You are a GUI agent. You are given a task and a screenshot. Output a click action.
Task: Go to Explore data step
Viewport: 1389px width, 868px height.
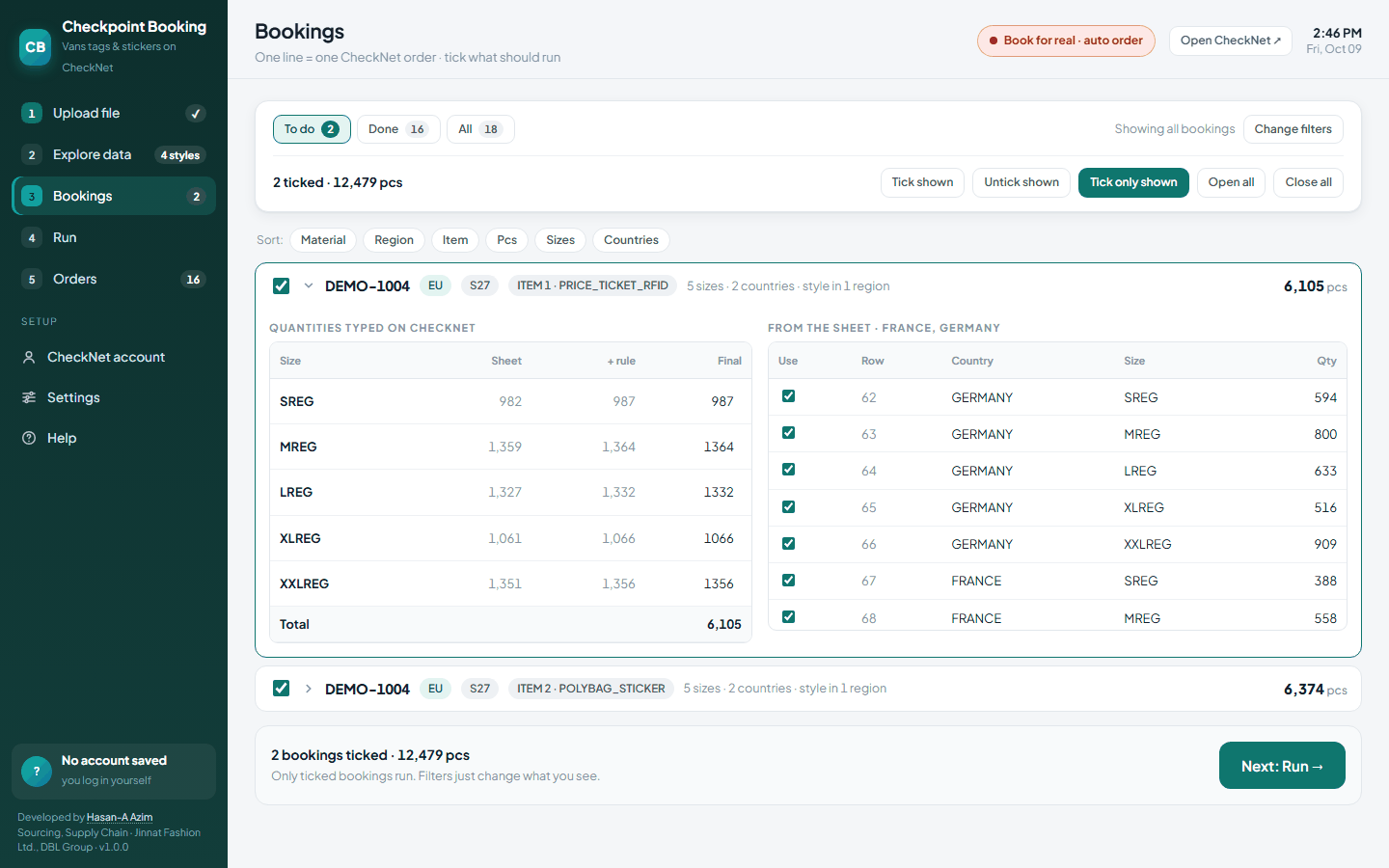pos(114,155)
